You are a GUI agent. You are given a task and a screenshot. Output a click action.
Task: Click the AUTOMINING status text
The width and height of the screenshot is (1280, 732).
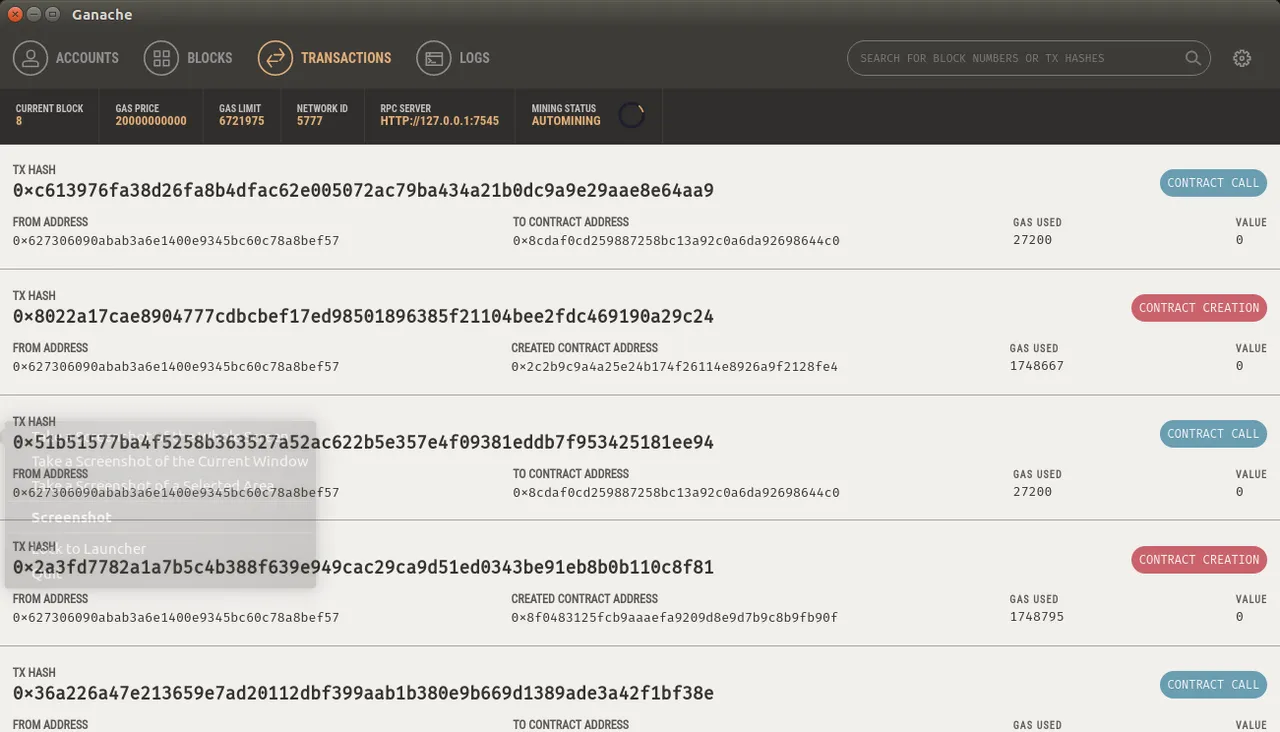click(566, 121)
